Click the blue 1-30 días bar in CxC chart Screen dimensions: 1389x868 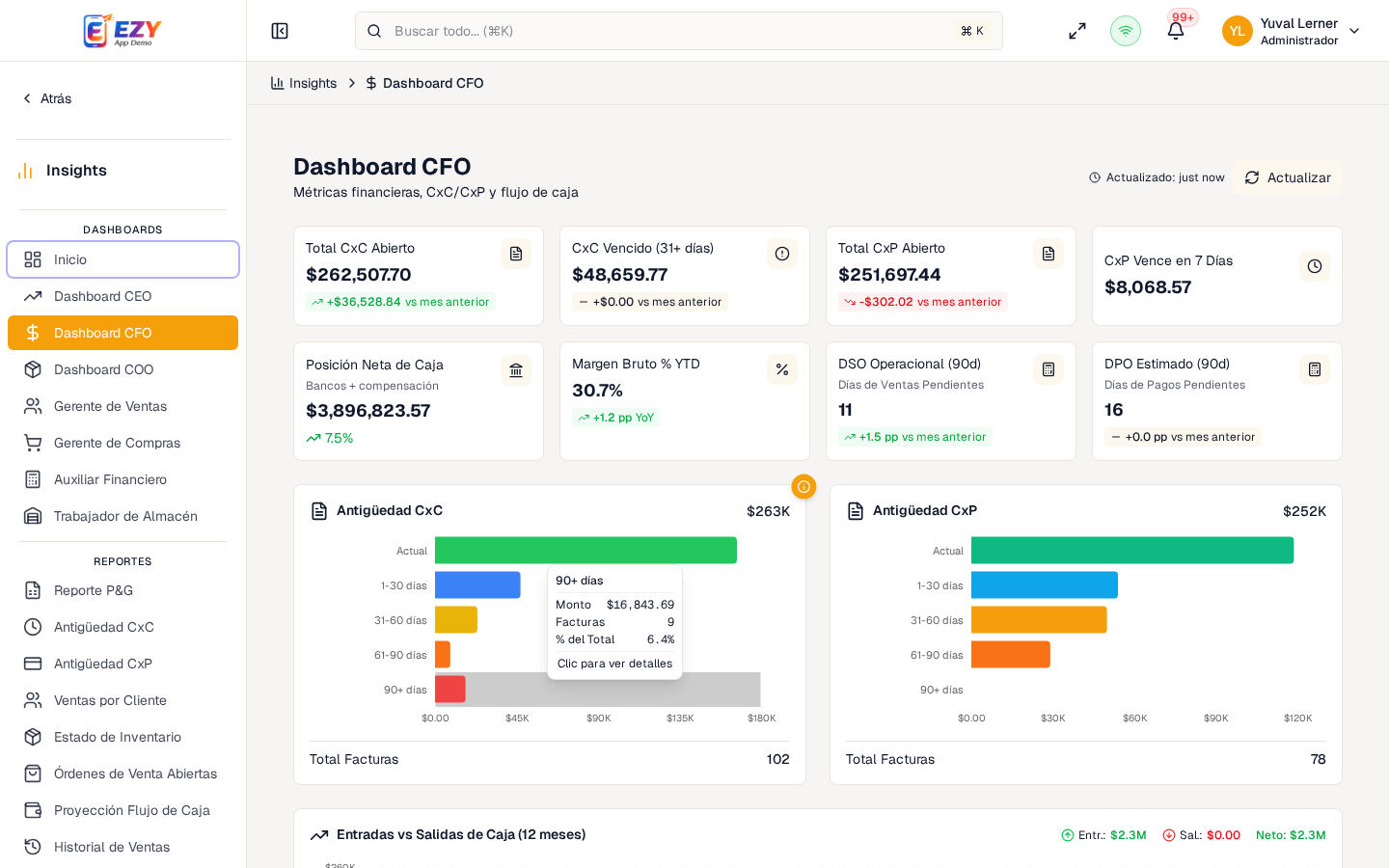(x=477, y=585)
